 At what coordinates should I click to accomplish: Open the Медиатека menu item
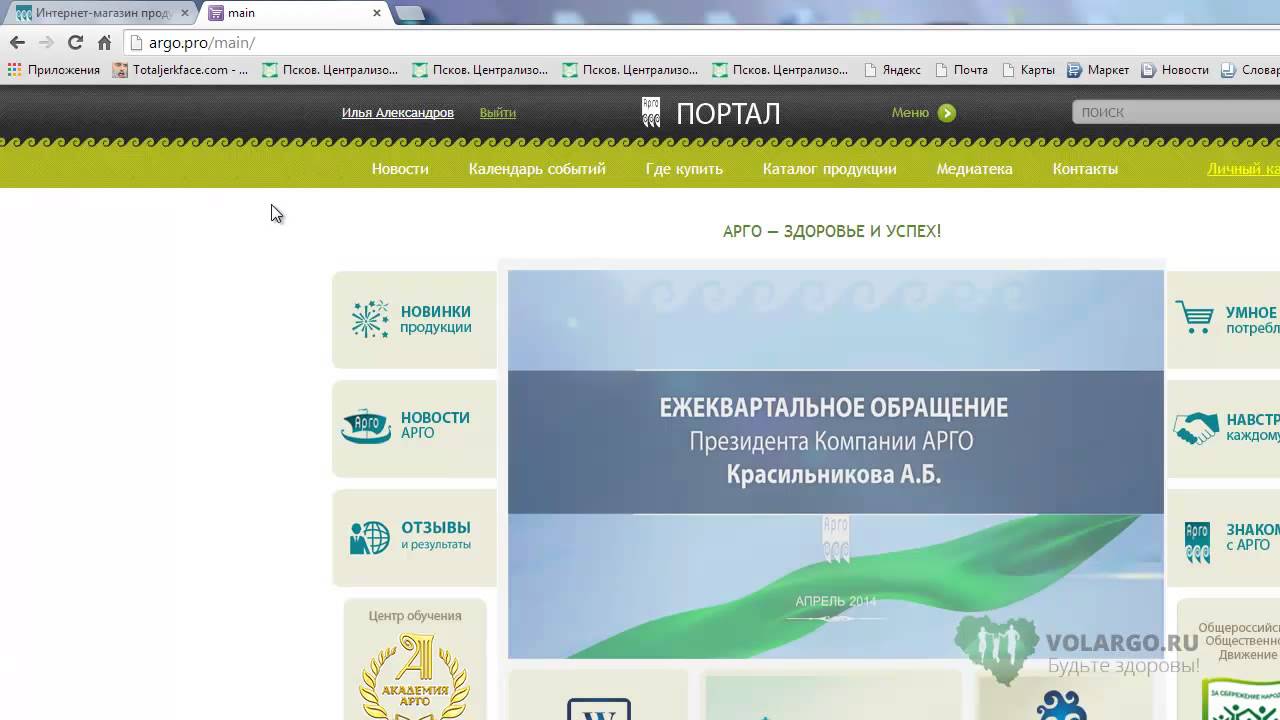(974, 169)
